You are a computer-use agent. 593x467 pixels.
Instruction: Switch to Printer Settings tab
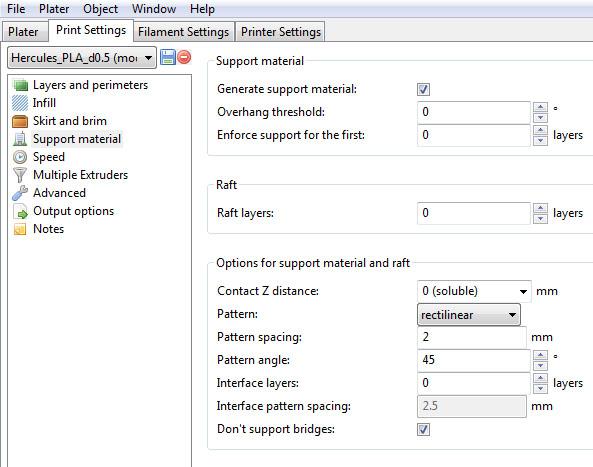[281, 32]
